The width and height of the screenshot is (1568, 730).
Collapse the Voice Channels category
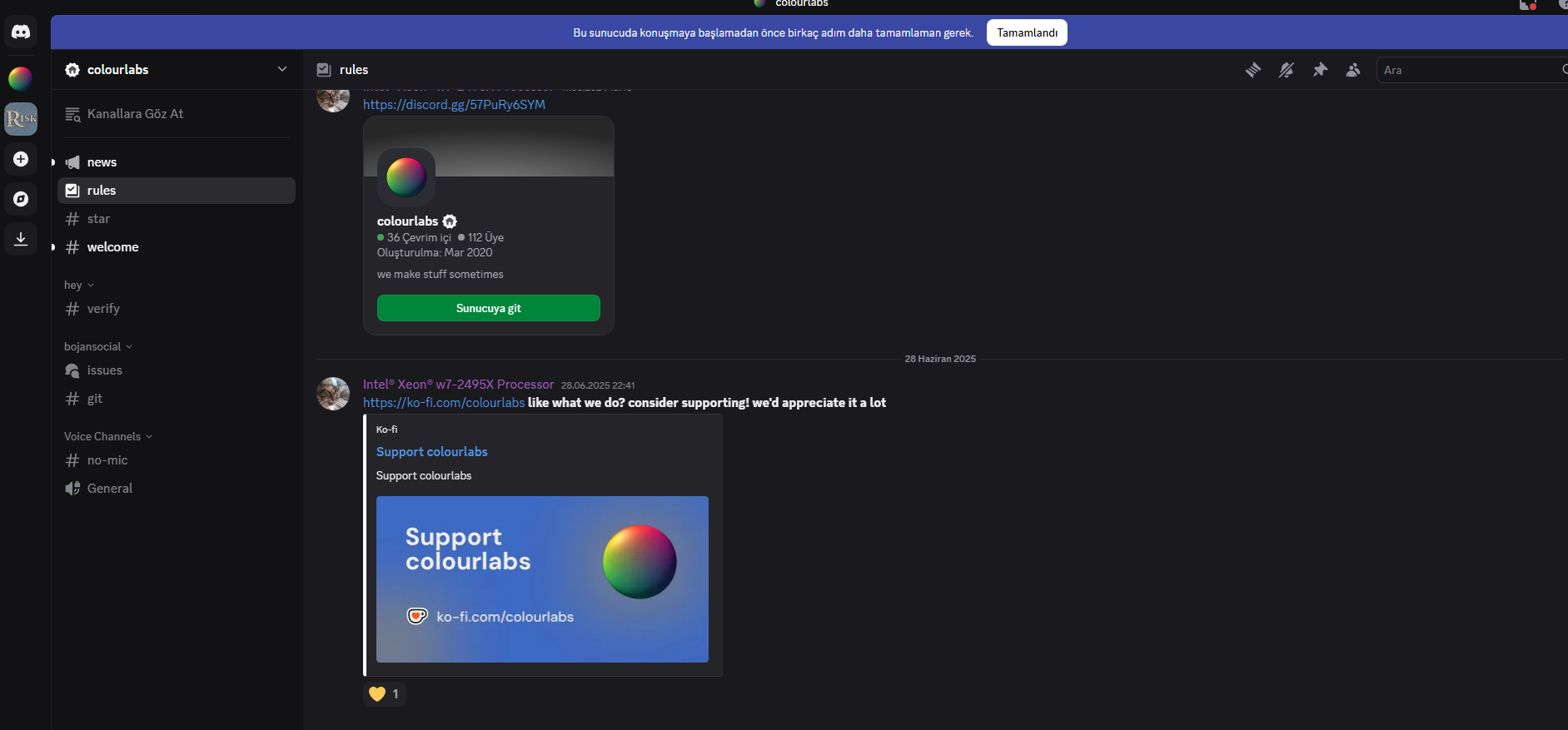107,437
